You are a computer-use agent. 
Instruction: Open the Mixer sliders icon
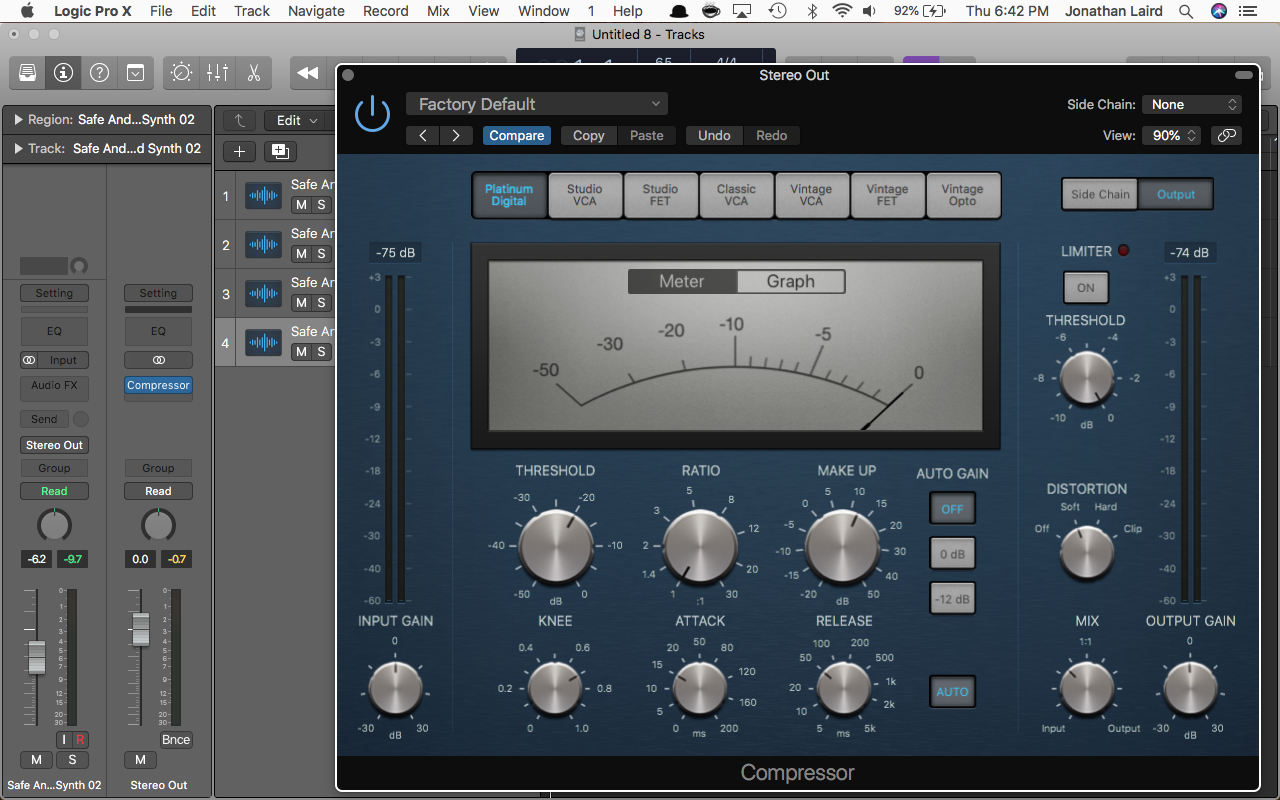tap(217, 73)
